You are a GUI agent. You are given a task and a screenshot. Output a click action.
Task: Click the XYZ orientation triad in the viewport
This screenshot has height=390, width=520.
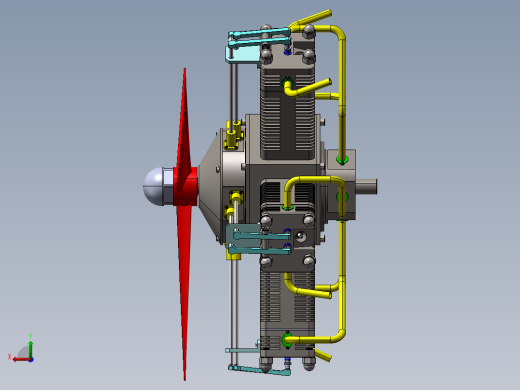point(21,348)
